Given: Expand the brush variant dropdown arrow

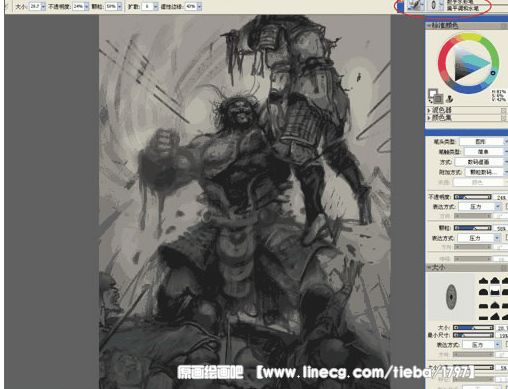Looking at the screenshot, I should tap(441, 5).
